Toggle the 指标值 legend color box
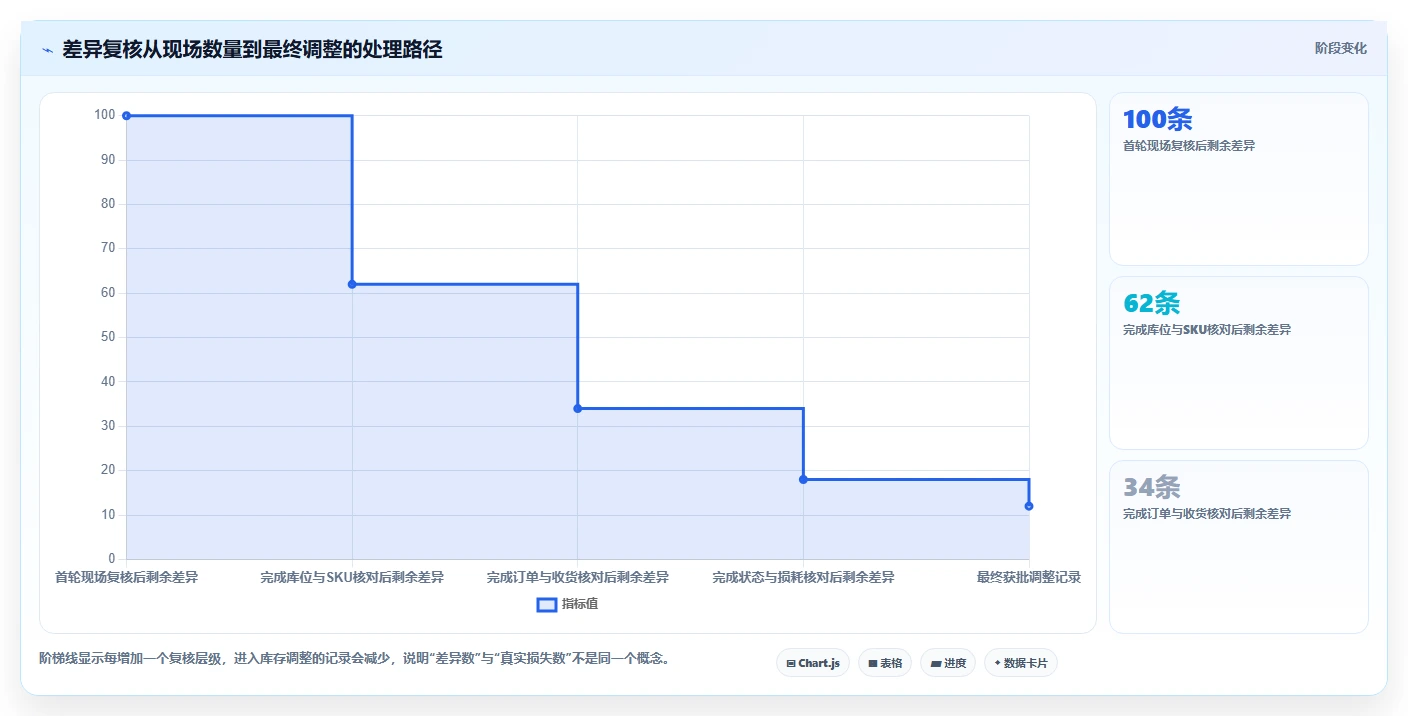 [x=546, y=604]
